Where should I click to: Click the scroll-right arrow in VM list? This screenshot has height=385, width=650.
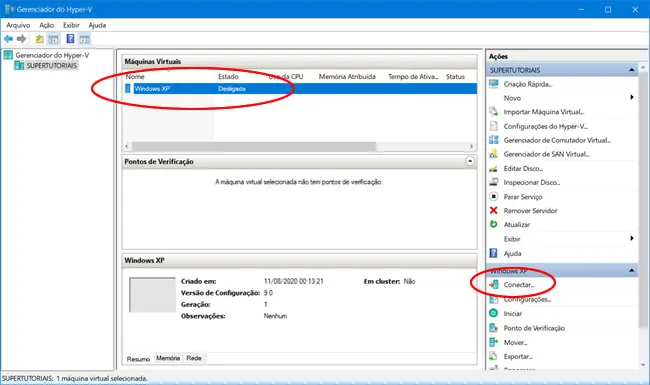471,146
